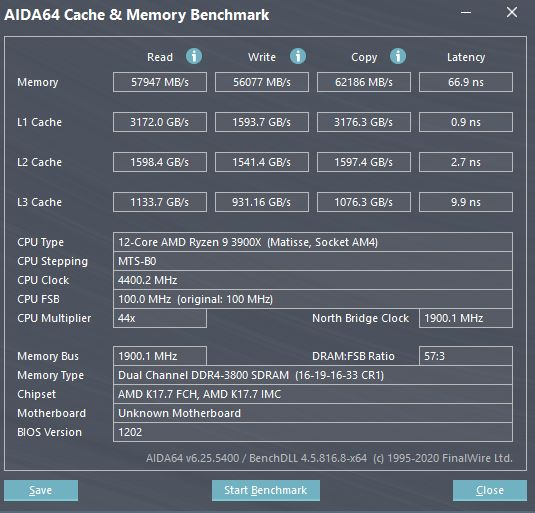Click the info icon next to Read
This screenshot has width=535, height=513.
click(194, 56)
